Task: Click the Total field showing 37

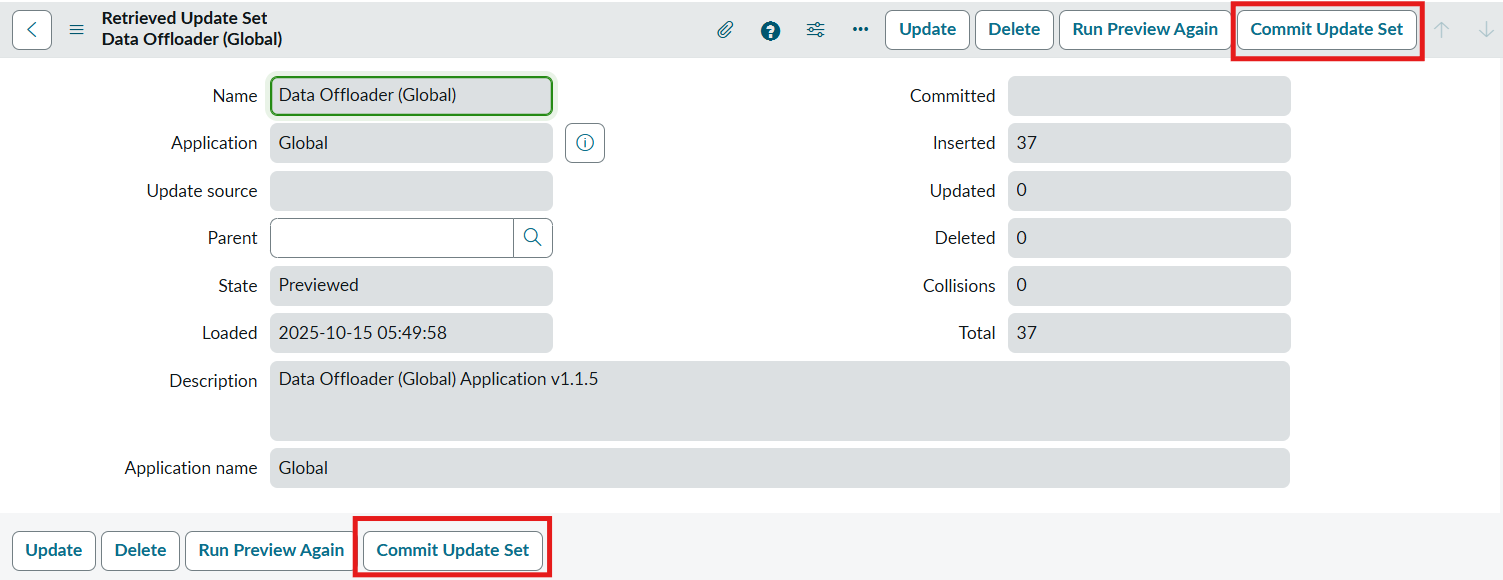Action: 1149,333
